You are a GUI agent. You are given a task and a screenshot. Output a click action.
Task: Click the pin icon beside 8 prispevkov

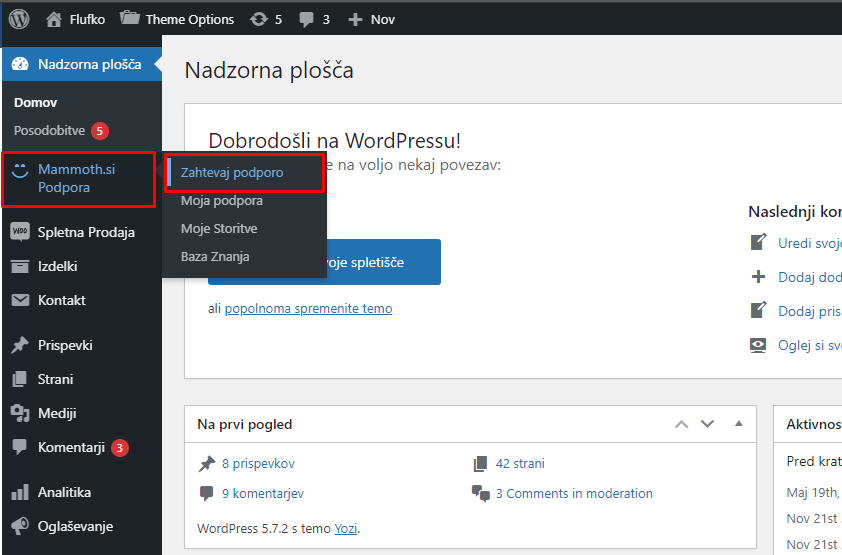[x=207, y=464]
